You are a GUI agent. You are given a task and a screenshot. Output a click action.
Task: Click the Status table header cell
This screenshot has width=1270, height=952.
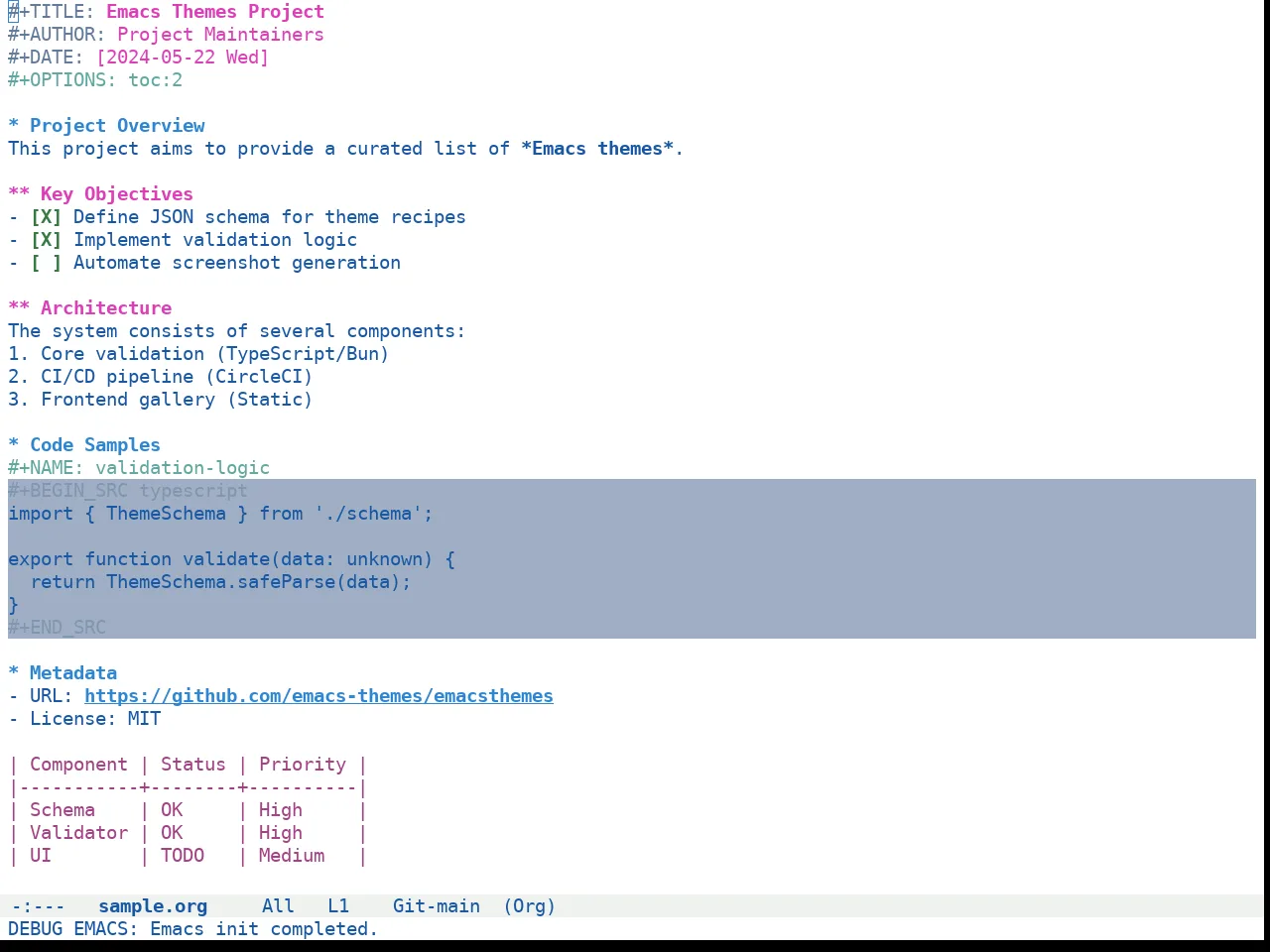coord(193,765)
